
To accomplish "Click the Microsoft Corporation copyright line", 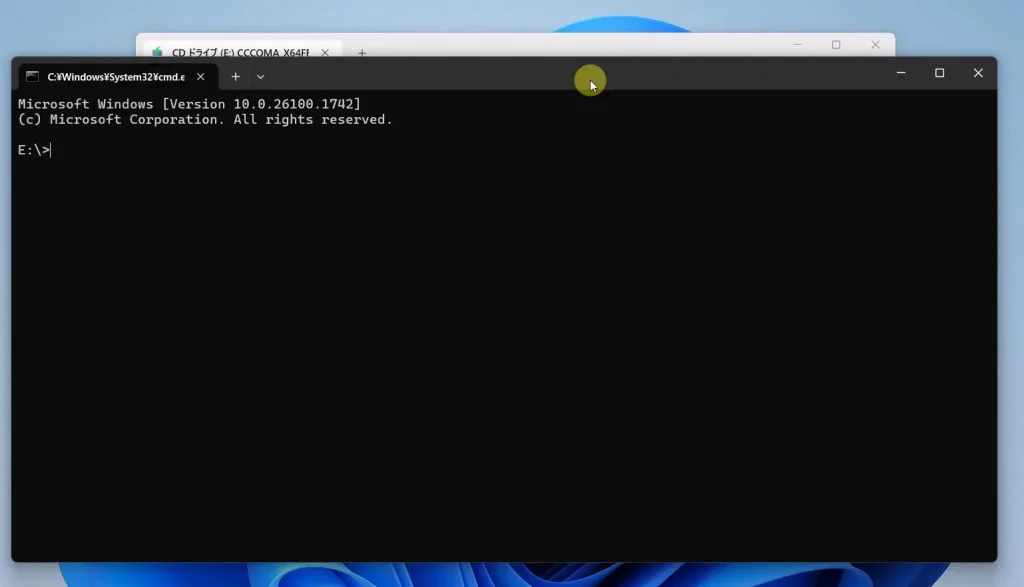I will [x=205, y=120].
